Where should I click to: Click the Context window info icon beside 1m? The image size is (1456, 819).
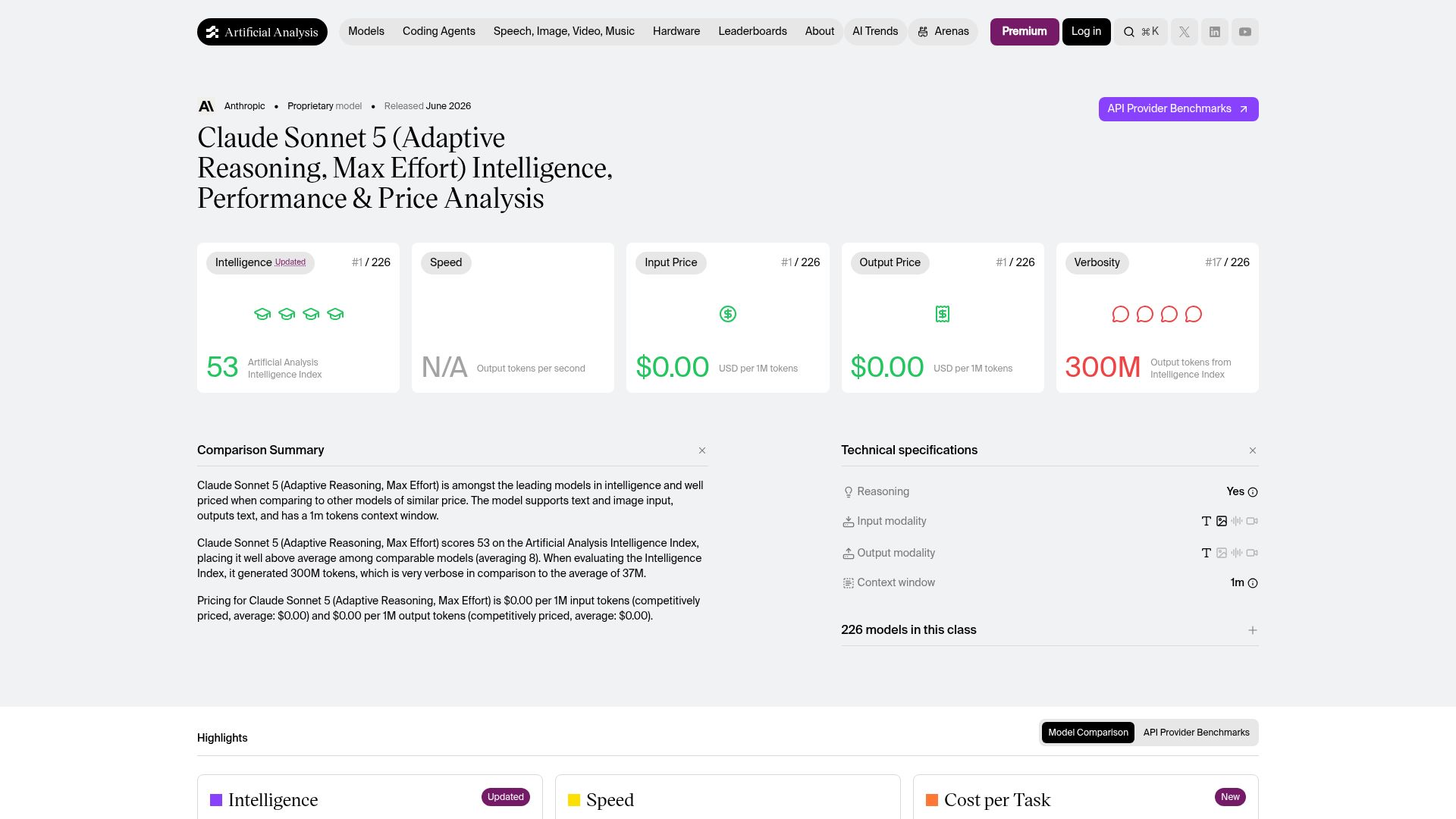pyautogui.click(x=1253, y=583)
